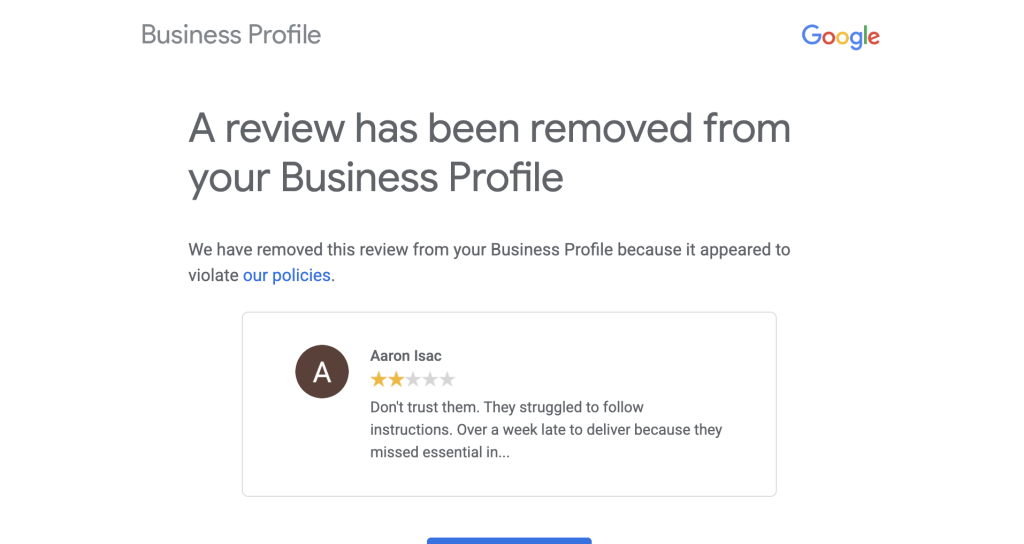The width and height of the screenshot is (1024, 544).
Task: Click the 'Don't trust them' review line
Action: coord(507,407)
